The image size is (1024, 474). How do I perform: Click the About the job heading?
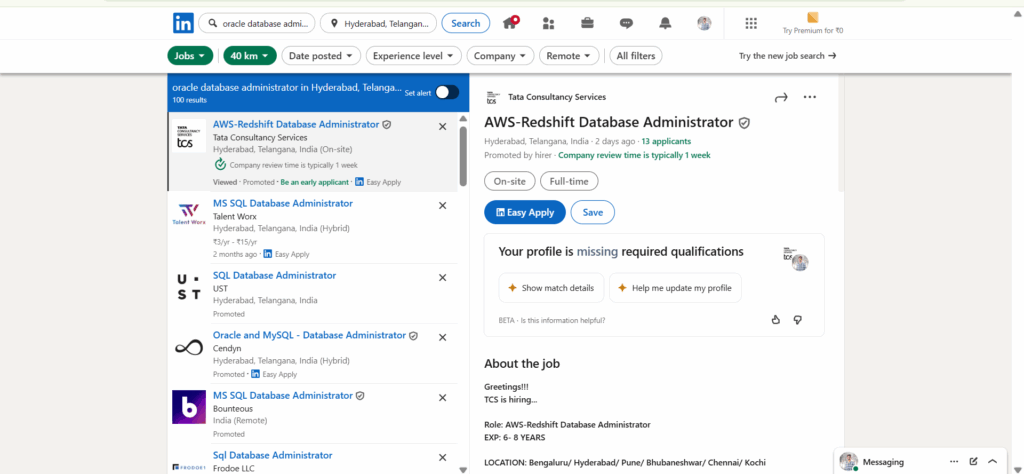522,364
